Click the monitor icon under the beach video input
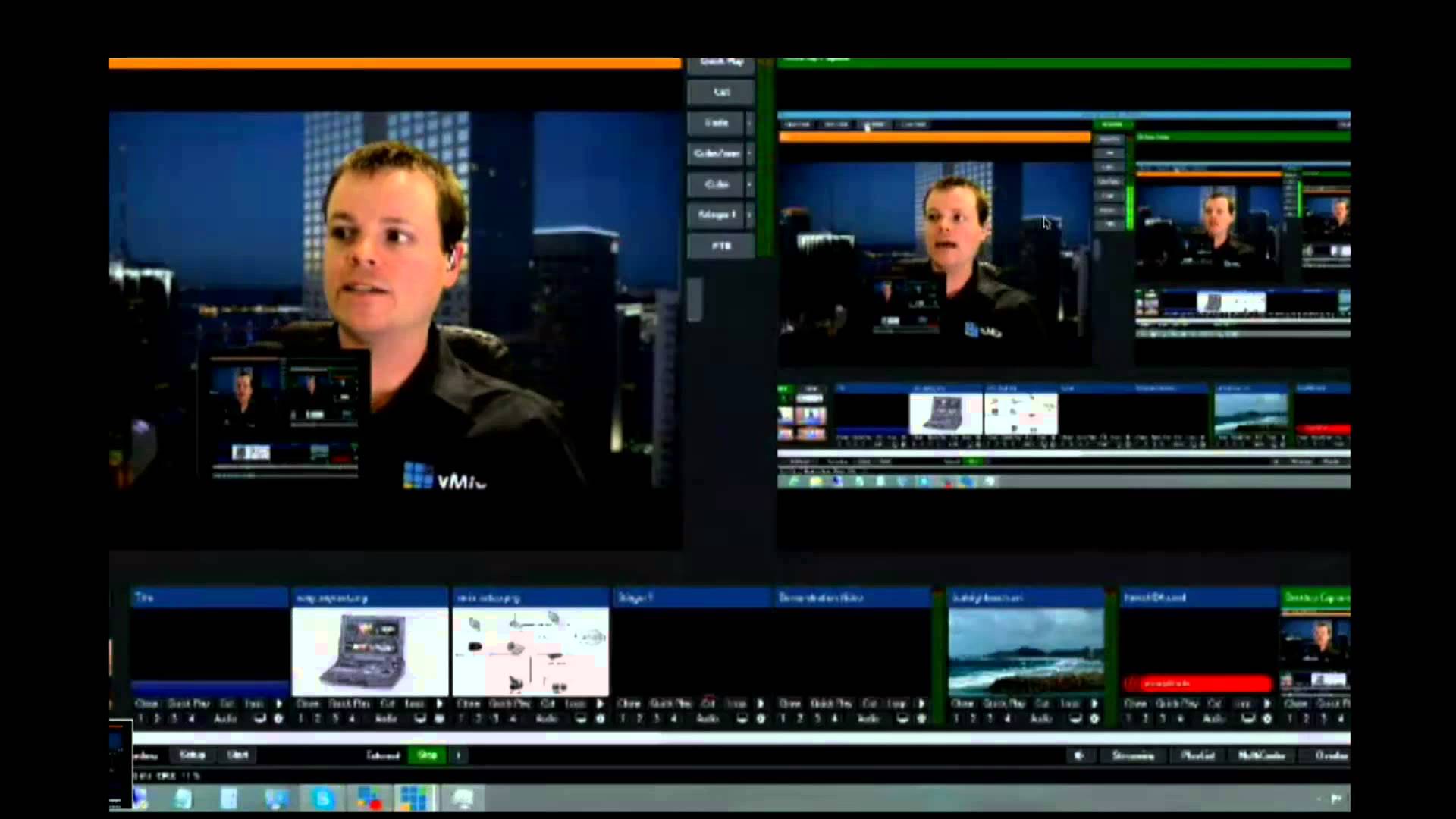Screen dimensions: 1456x819 [x=1075, y=718]
